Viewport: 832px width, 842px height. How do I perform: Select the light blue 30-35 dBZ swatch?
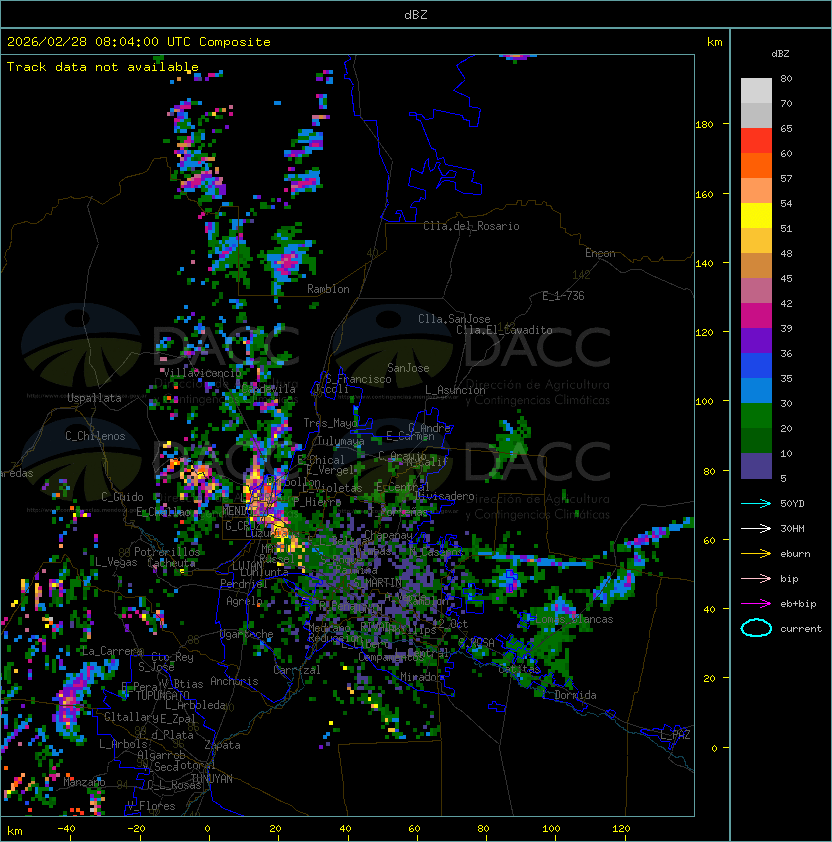(756, 391)
